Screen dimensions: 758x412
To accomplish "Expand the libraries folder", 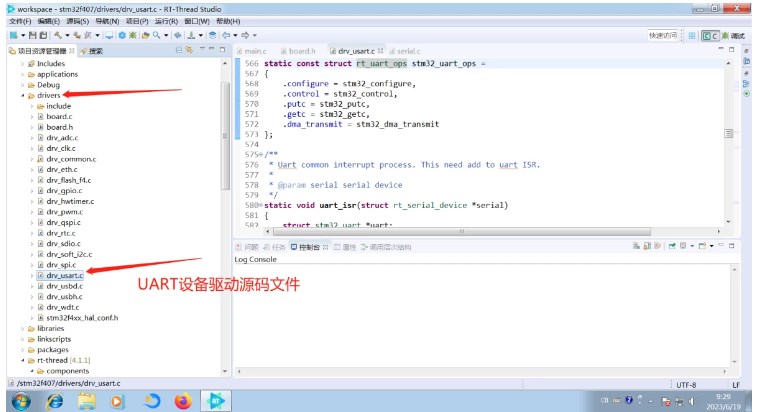I will [x=22, y=328].
